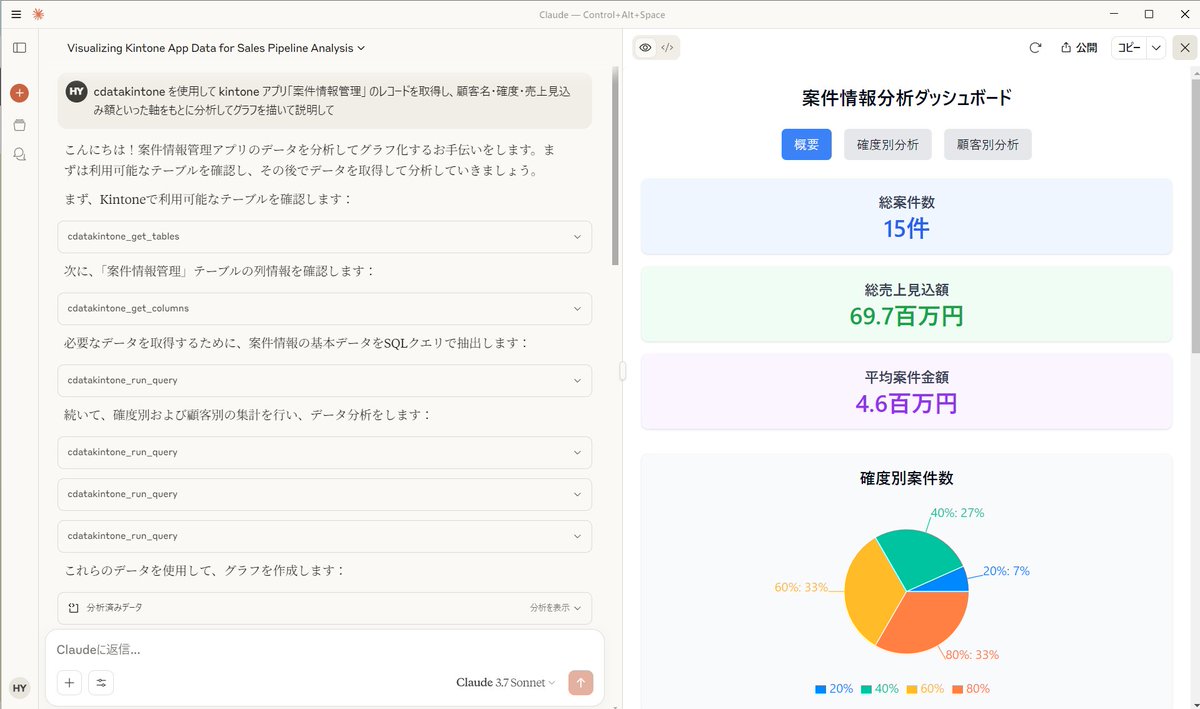Click the 40%: 27% pie label

(957, 513)
